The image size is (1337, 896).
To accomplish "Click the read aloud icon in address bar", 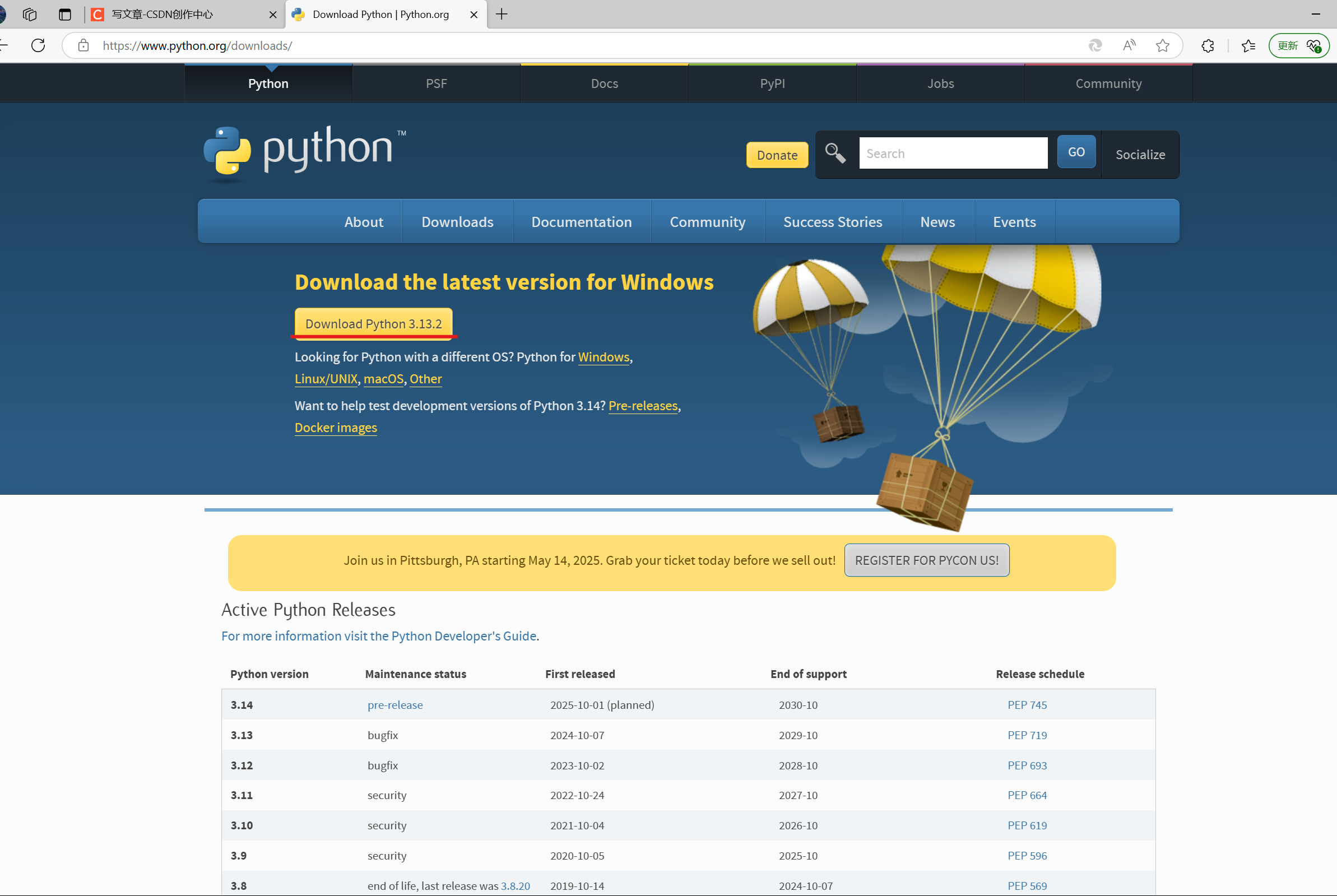I will (x=1129, y=46).
